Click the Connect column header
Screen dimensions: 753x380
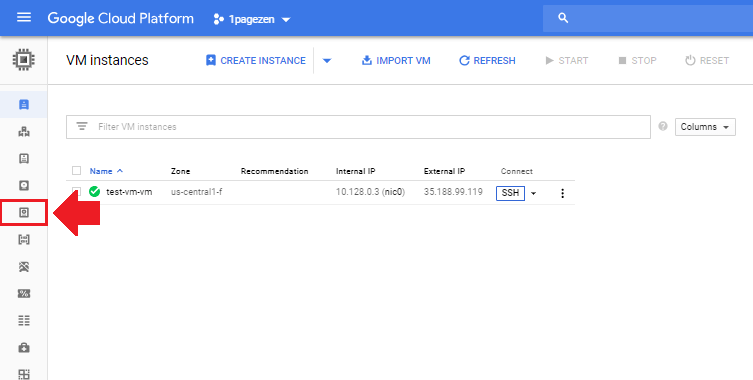(x=517, y=171)
